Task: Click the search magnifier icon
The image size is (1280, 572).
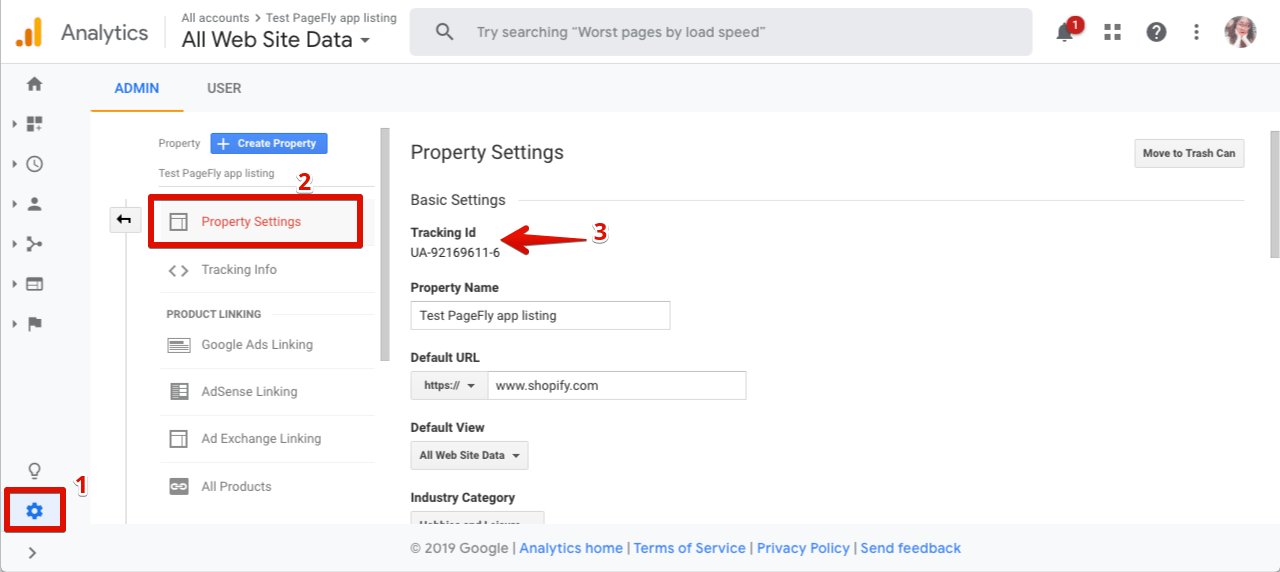Action: click(x=445, y=32)
